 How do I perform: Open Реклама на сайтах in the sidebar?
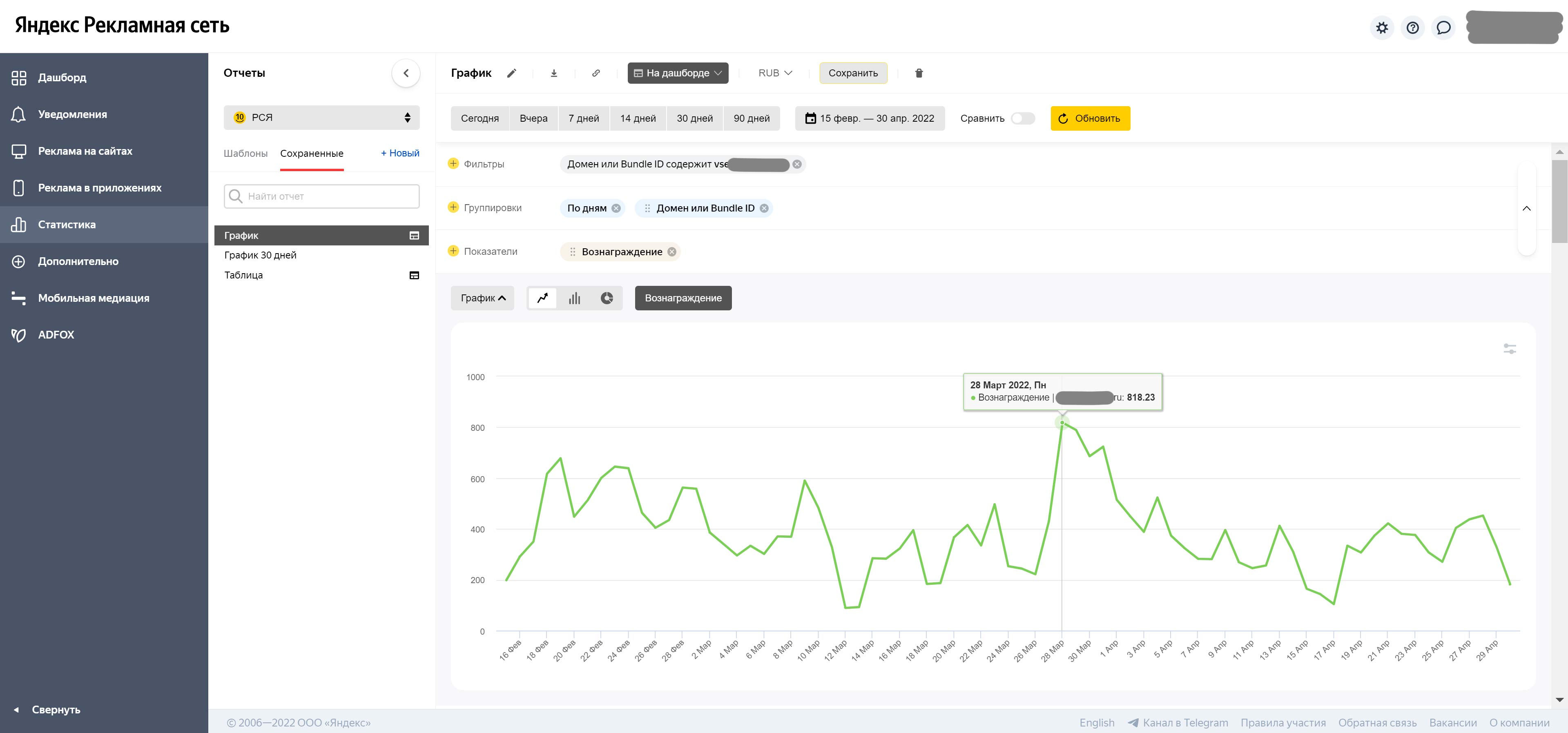(85, 151)
